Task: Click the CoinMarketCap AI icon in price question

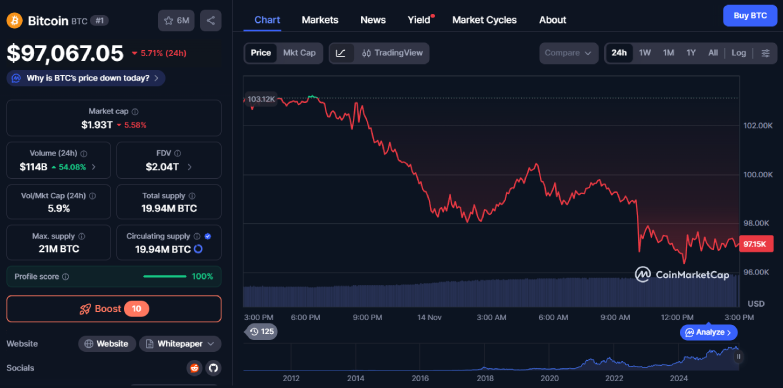Action: [x=16, y=78]
